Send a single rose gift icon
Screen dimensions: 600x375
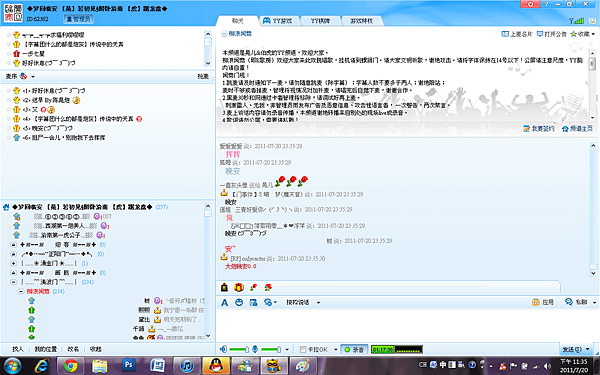coord(253,287)
